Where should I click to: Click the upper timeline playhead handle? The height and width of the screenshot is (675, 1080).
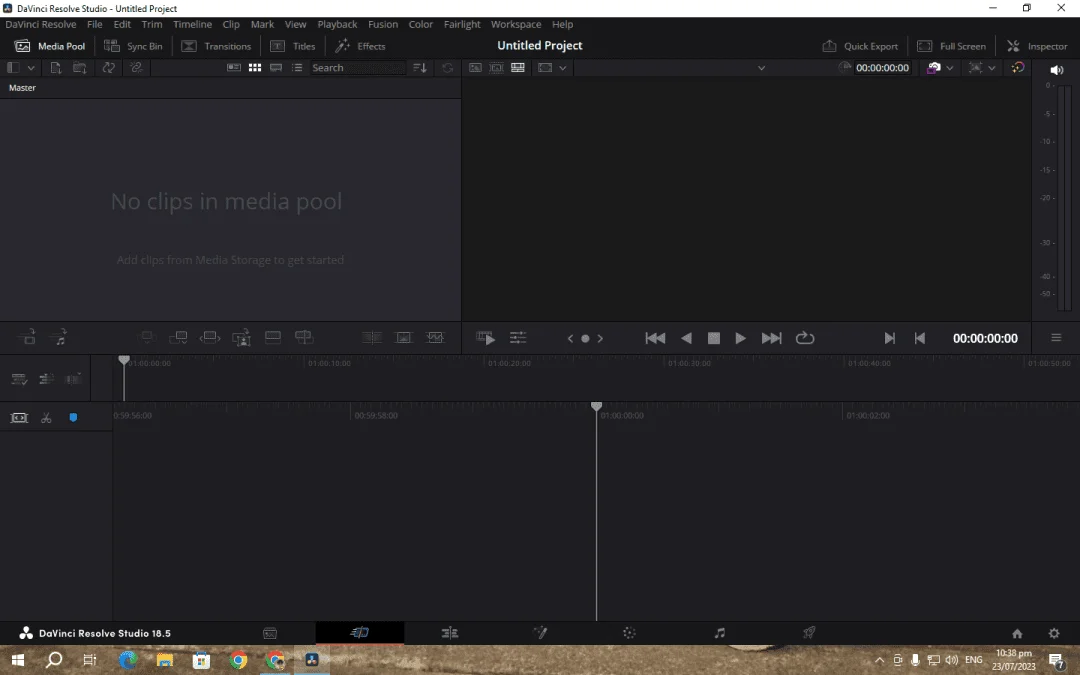[x=124, y=360]
